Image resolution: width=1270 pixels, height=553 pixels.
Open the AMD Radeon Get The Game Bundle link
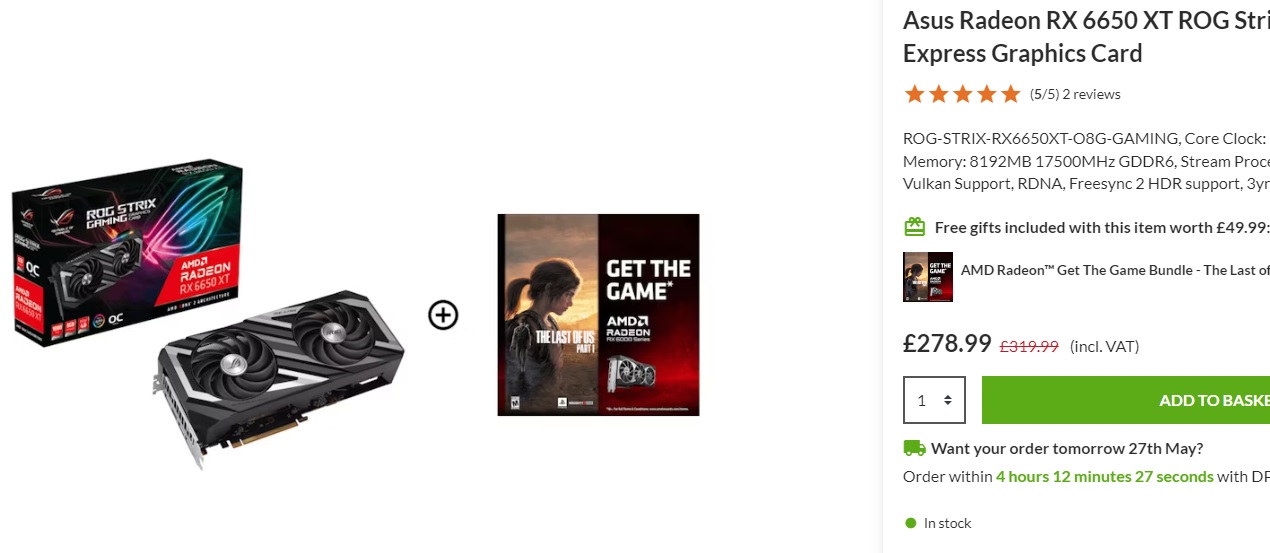click(x=1115, y=270)
